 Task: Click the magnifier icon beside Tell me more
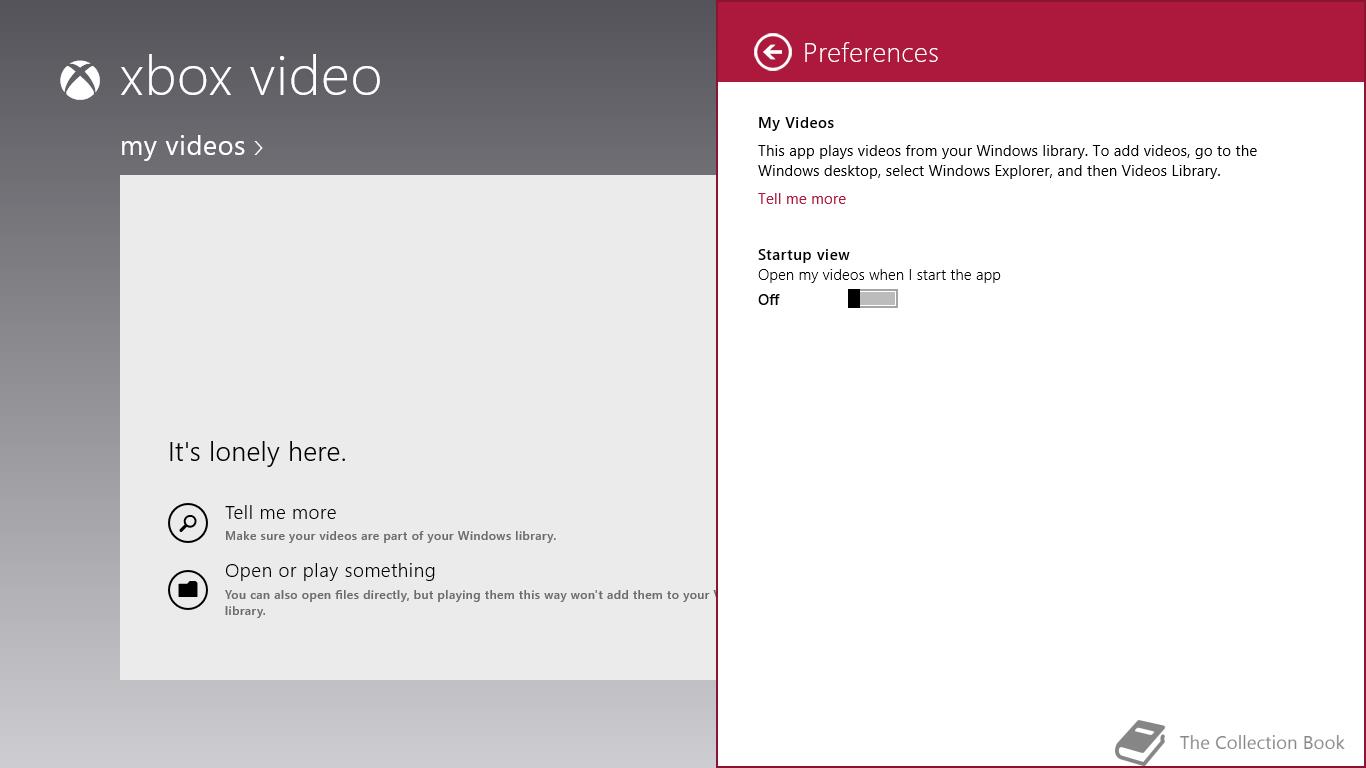(x=188, y=523)
